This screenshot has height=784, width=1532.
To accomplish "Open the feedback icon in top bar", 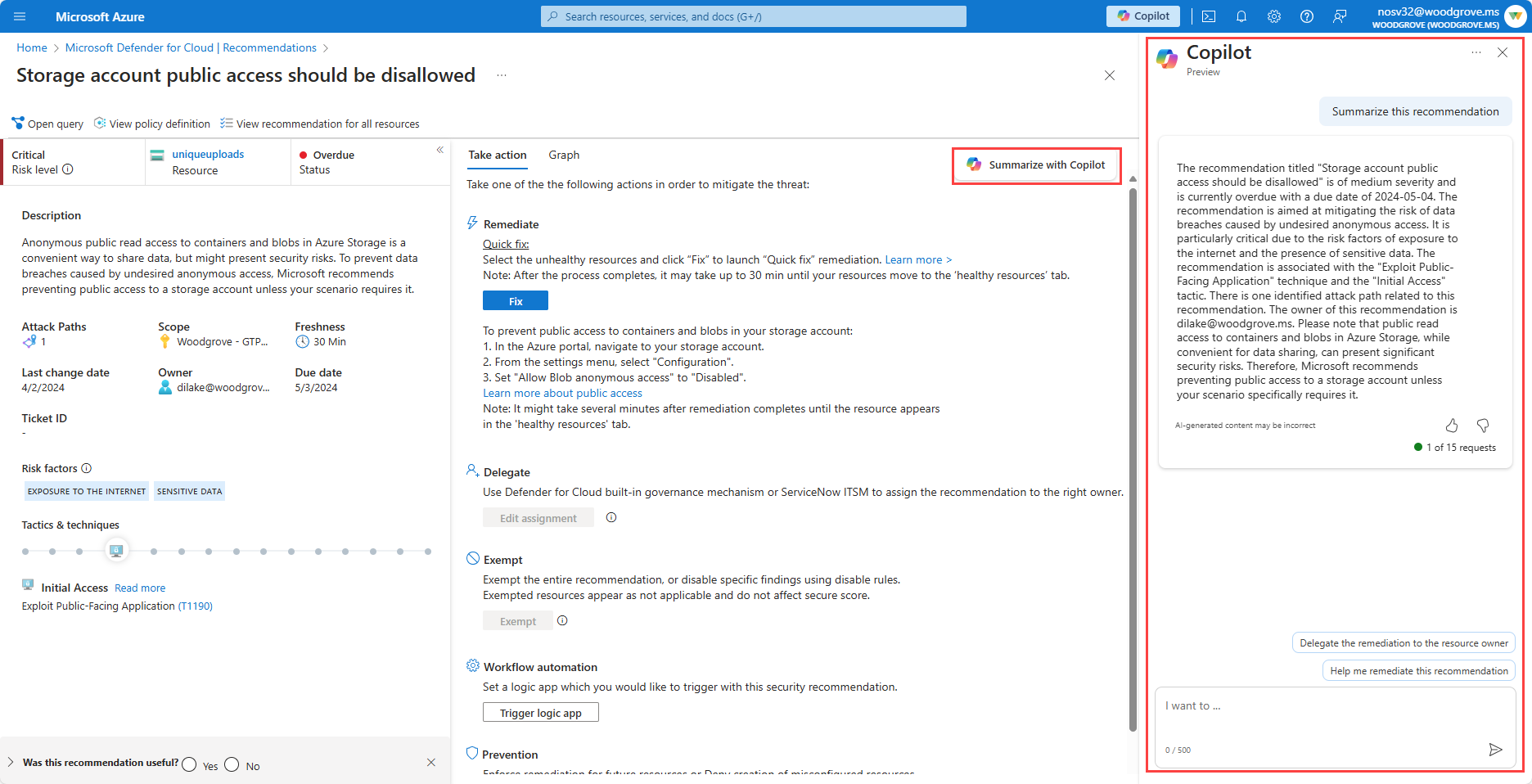I will (1340, 16).
